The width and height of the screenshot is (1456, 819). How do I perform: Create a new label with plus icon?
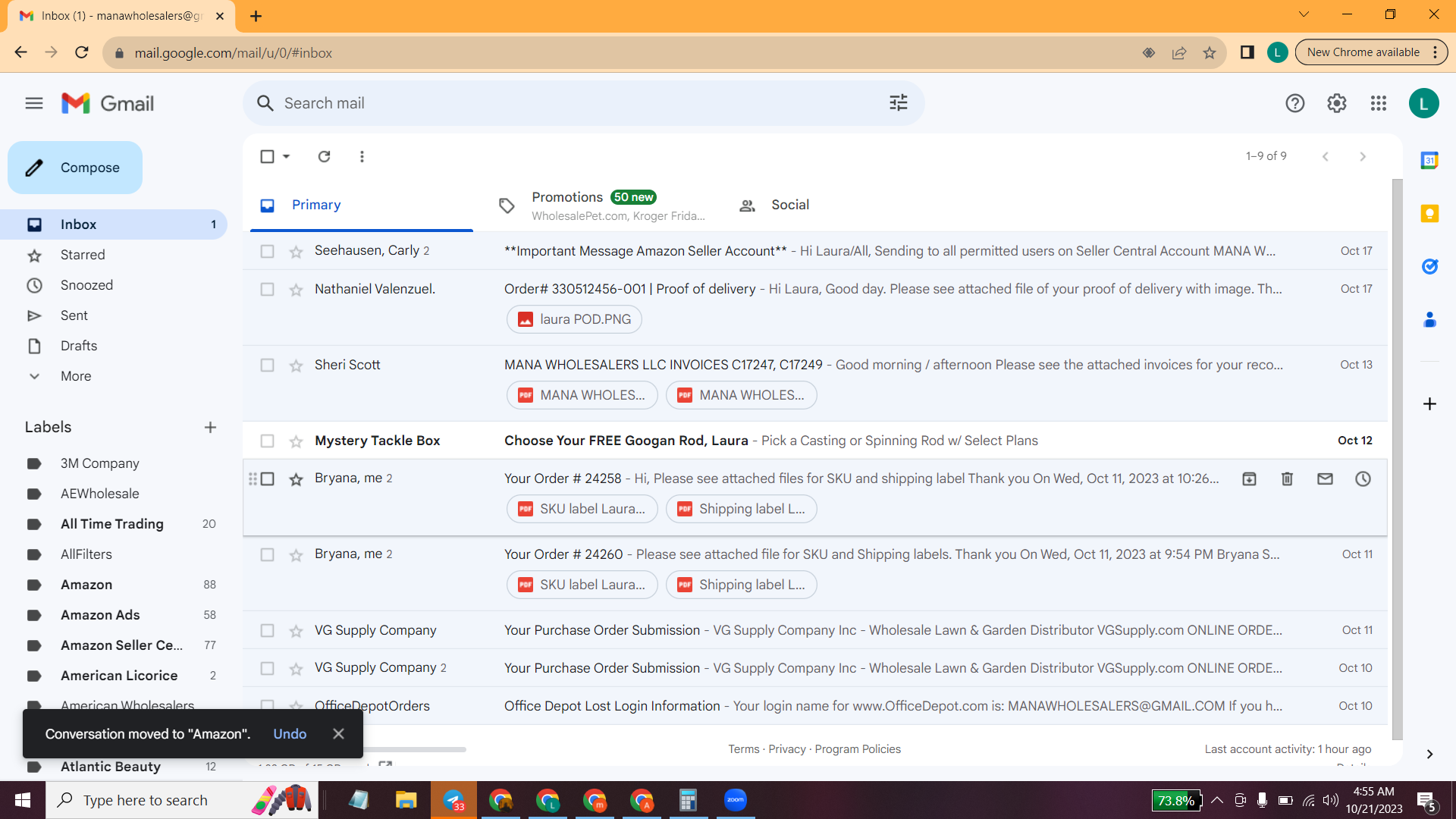click(210, 427)
